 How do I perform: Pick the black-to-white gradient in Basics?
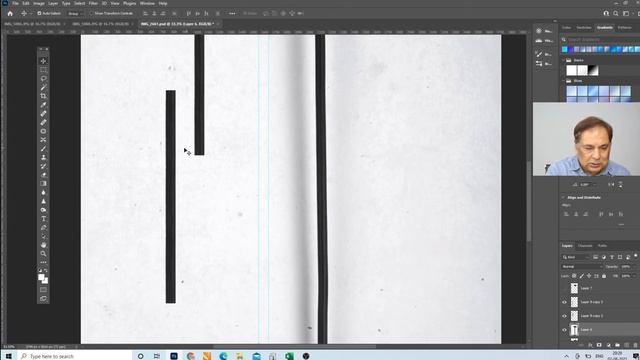593,70
